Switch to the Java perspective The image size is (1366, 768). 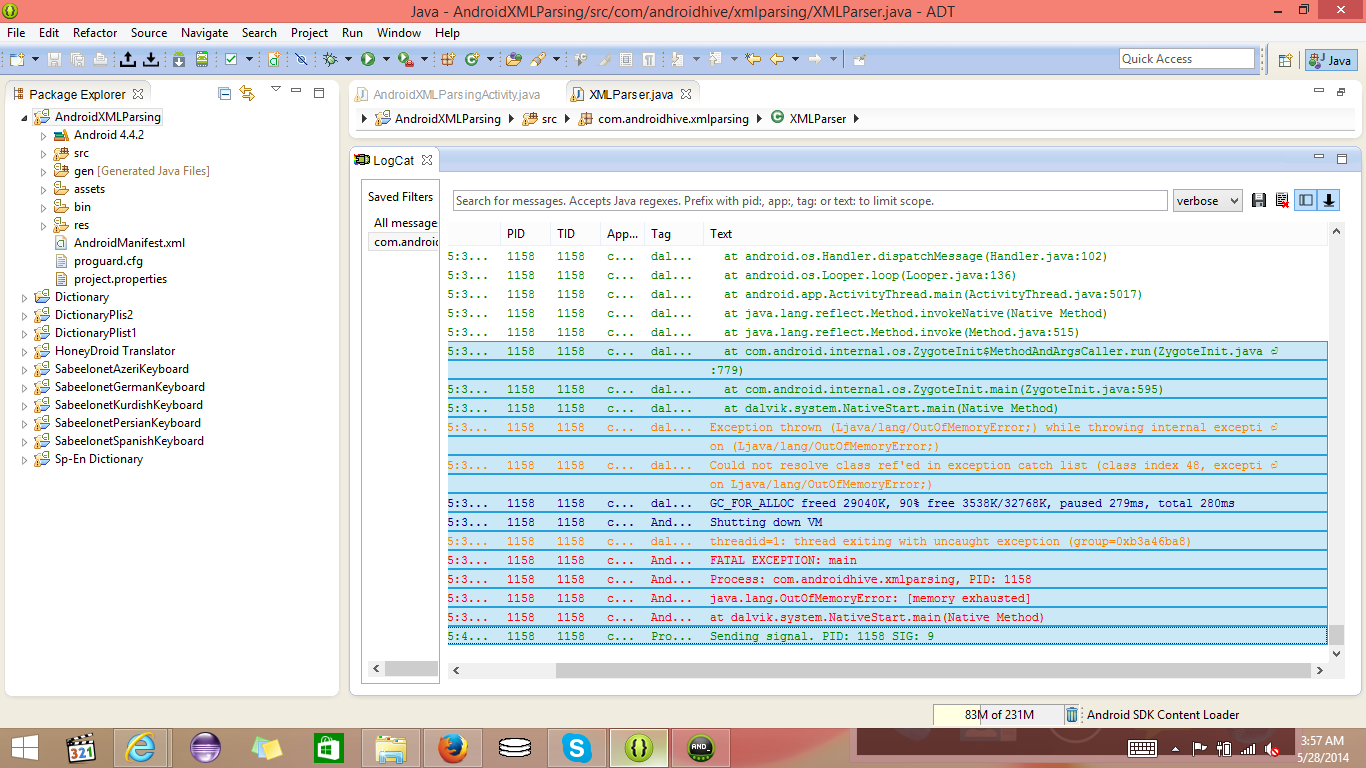tap(1331, 60)
